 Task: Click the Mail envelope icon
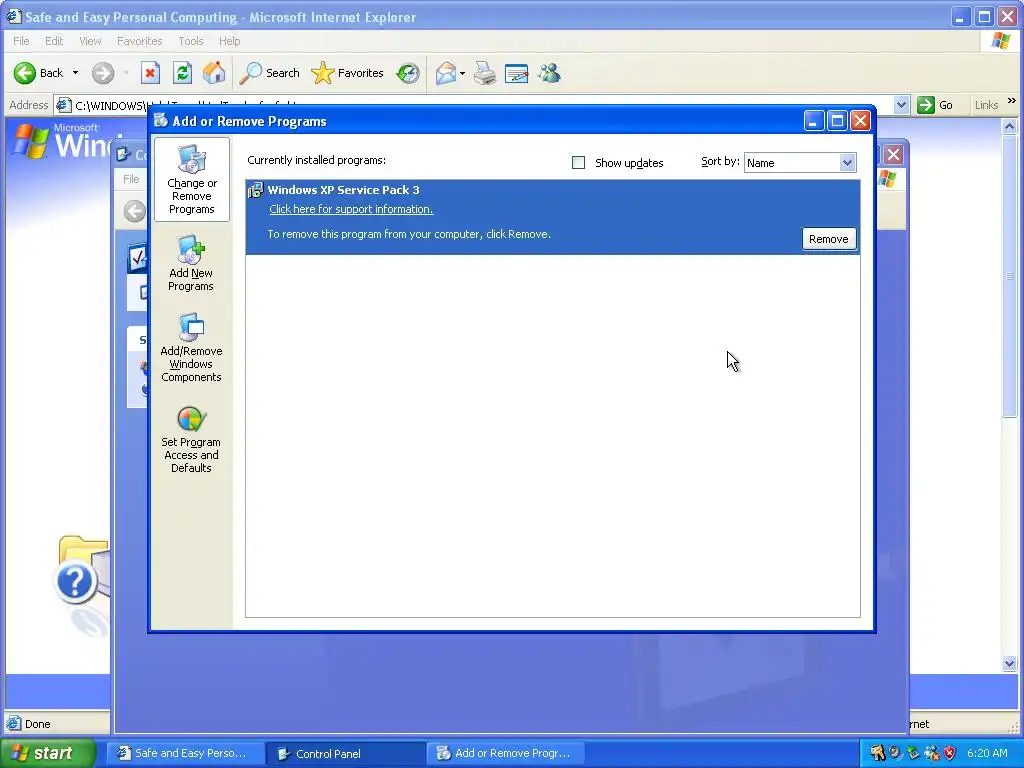[x=445, y=73]
